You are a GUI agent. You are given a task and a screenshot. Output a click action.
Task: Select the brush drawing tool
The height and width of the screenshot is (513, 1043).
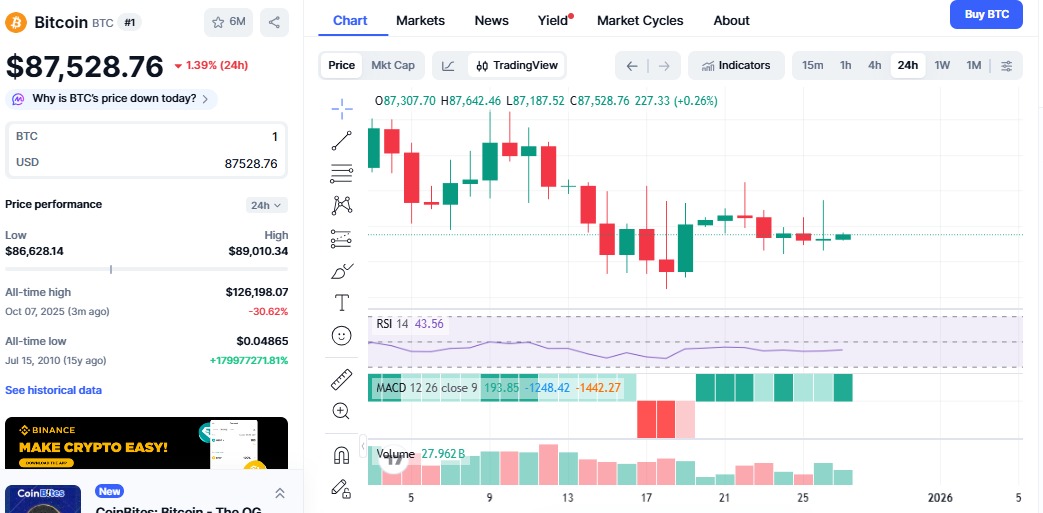(x=342, y=270)
